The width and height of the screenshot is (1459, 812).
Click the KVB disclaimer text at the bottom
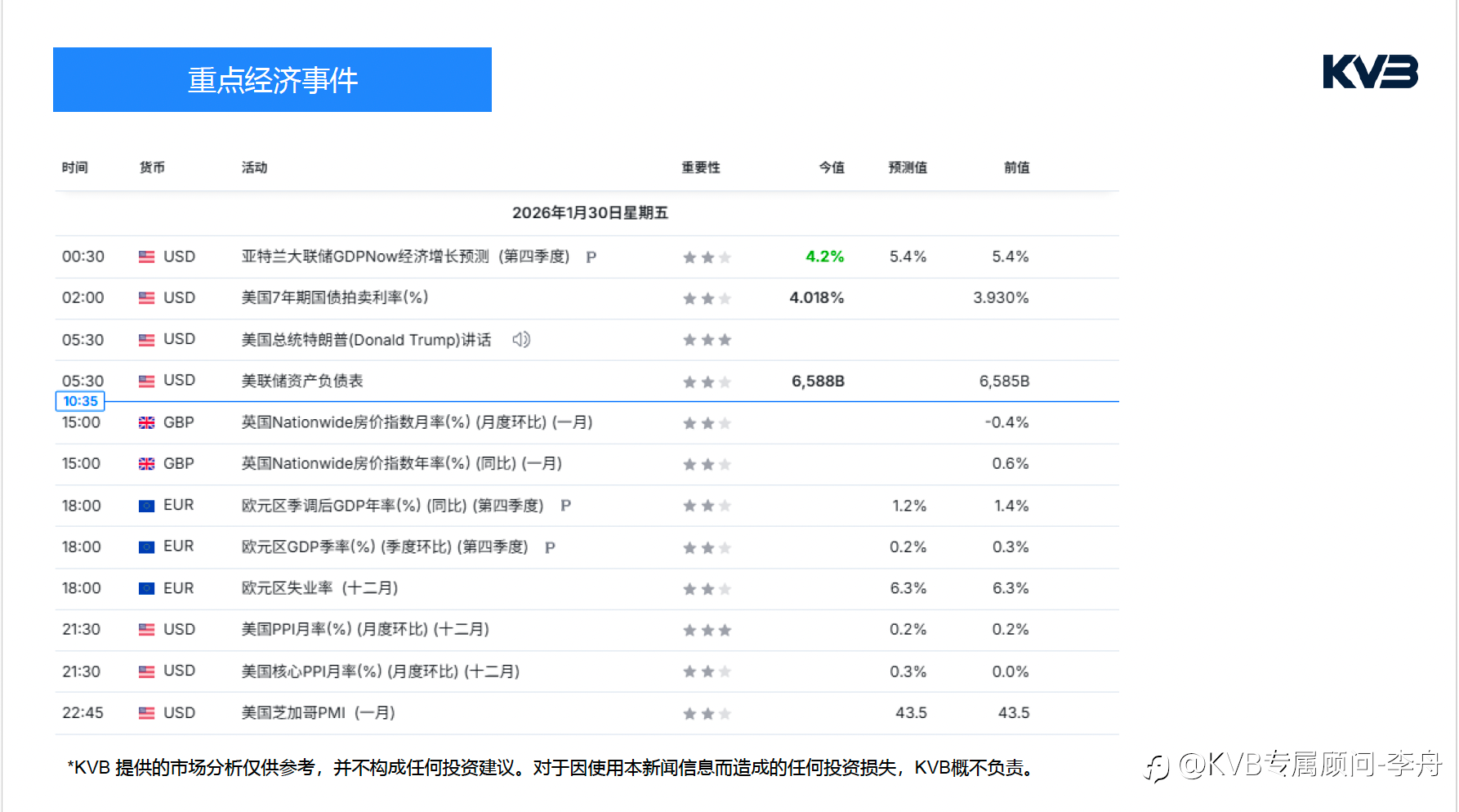click(x=551, y=768)
